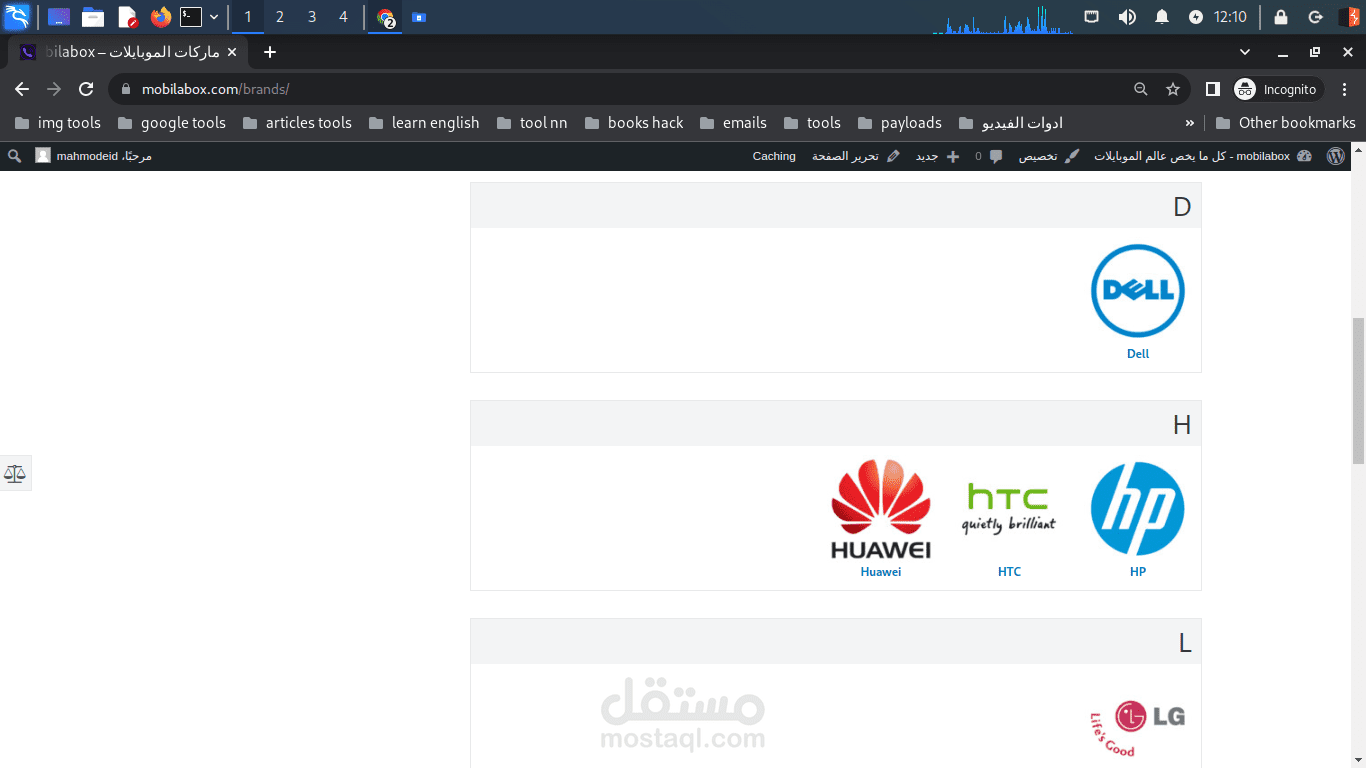This screenshot has height=768, width=1366.
Task: Open the books hack bookmark folder
Action: (x=634, y=123)
